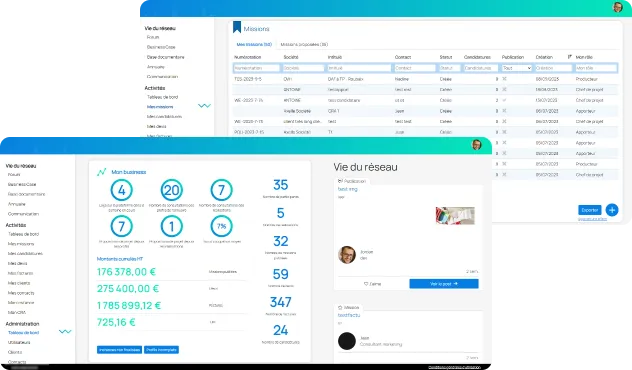
Task: Click the circle indicator showing 20
Action: click(172, 190)
